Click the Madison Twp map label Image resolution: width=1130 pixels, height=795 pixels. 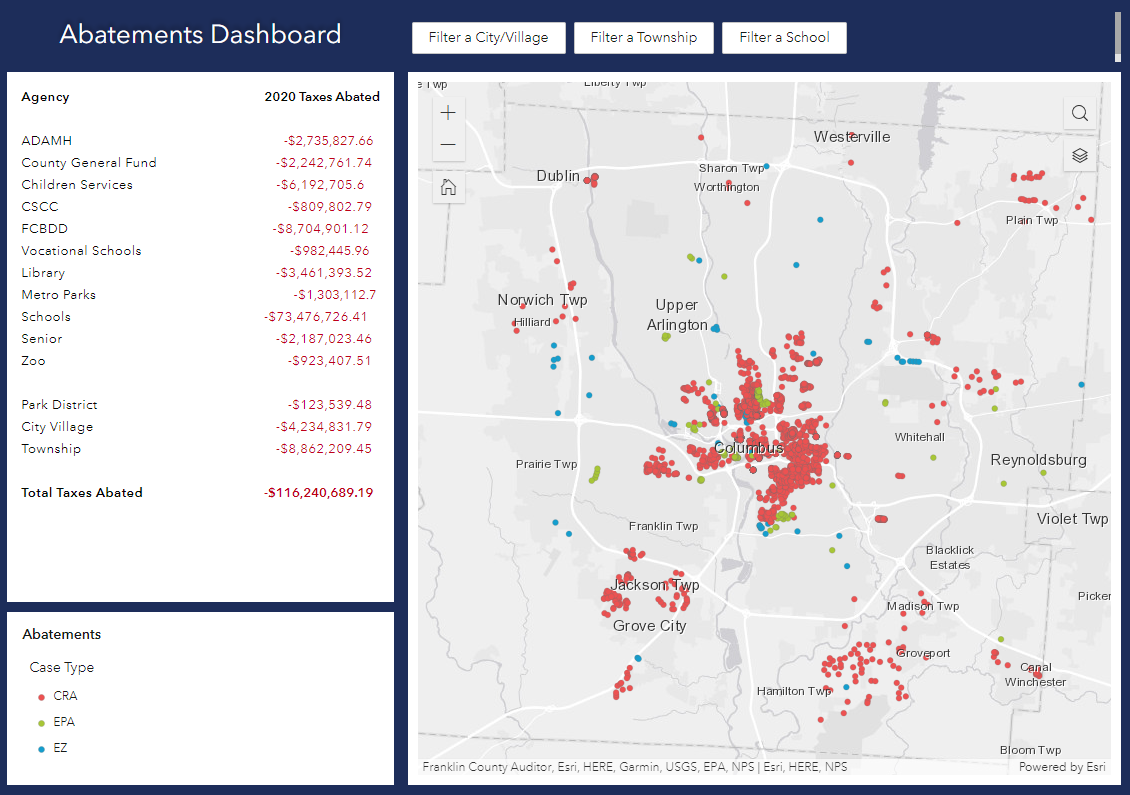click(x=923, y=606)
